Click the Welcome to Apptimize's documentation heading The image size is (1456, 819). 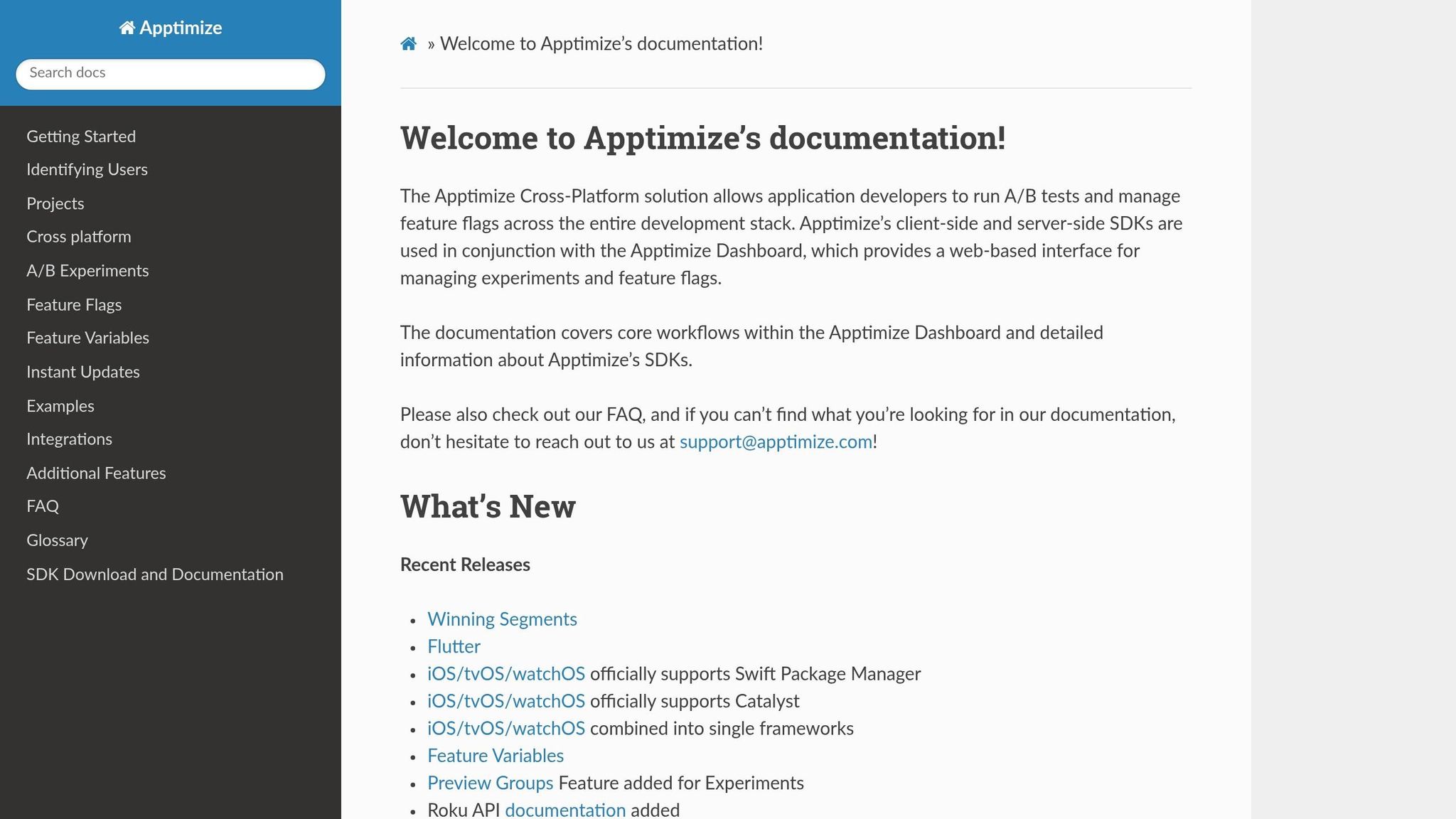click(x=703, y=138)
